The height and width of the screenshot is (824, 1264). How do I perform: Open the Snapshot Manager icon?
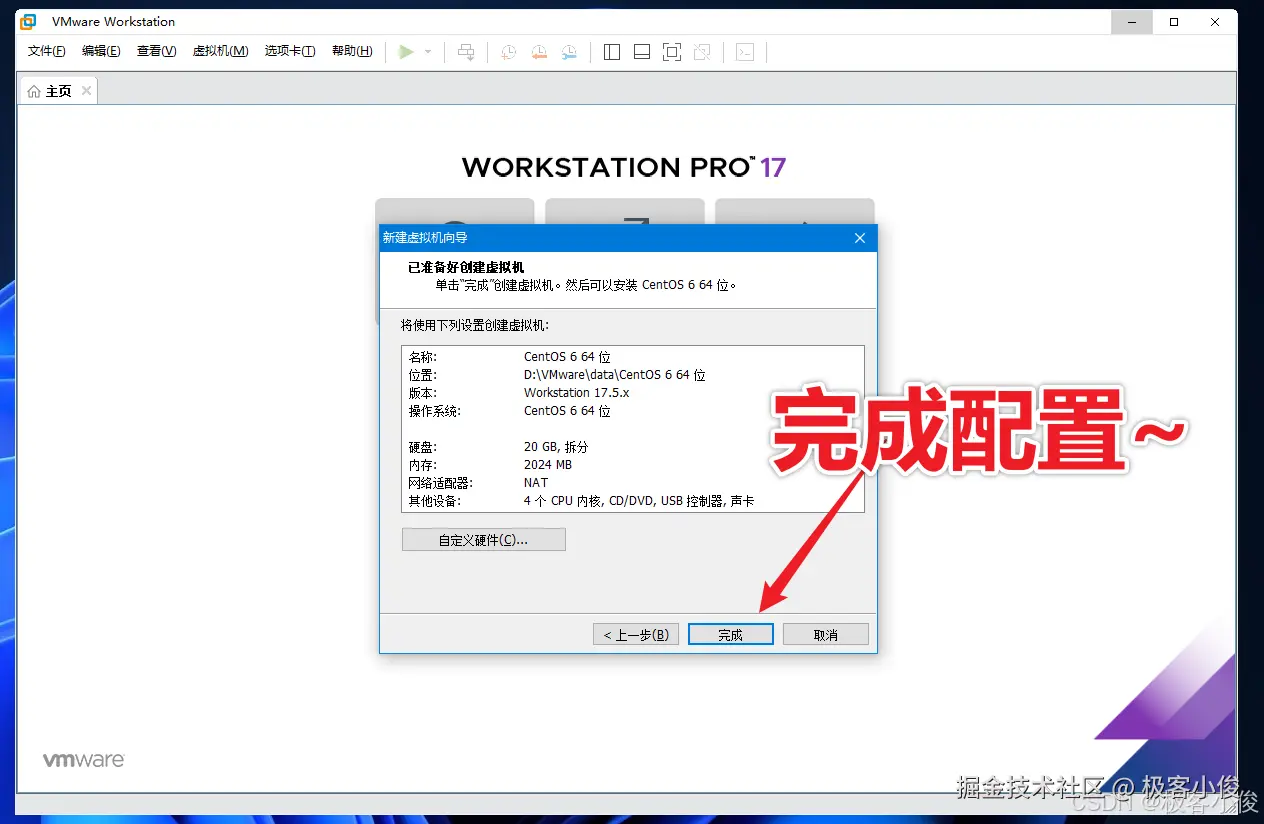click(569, 52)
